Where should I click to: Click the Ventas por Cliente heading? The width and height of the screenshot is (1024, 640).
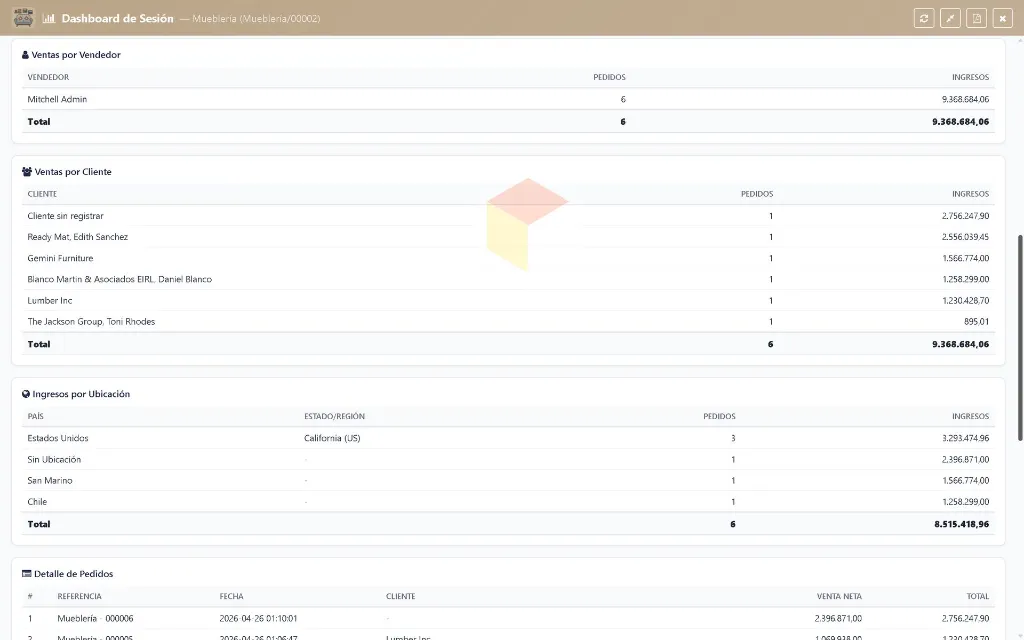73,172
